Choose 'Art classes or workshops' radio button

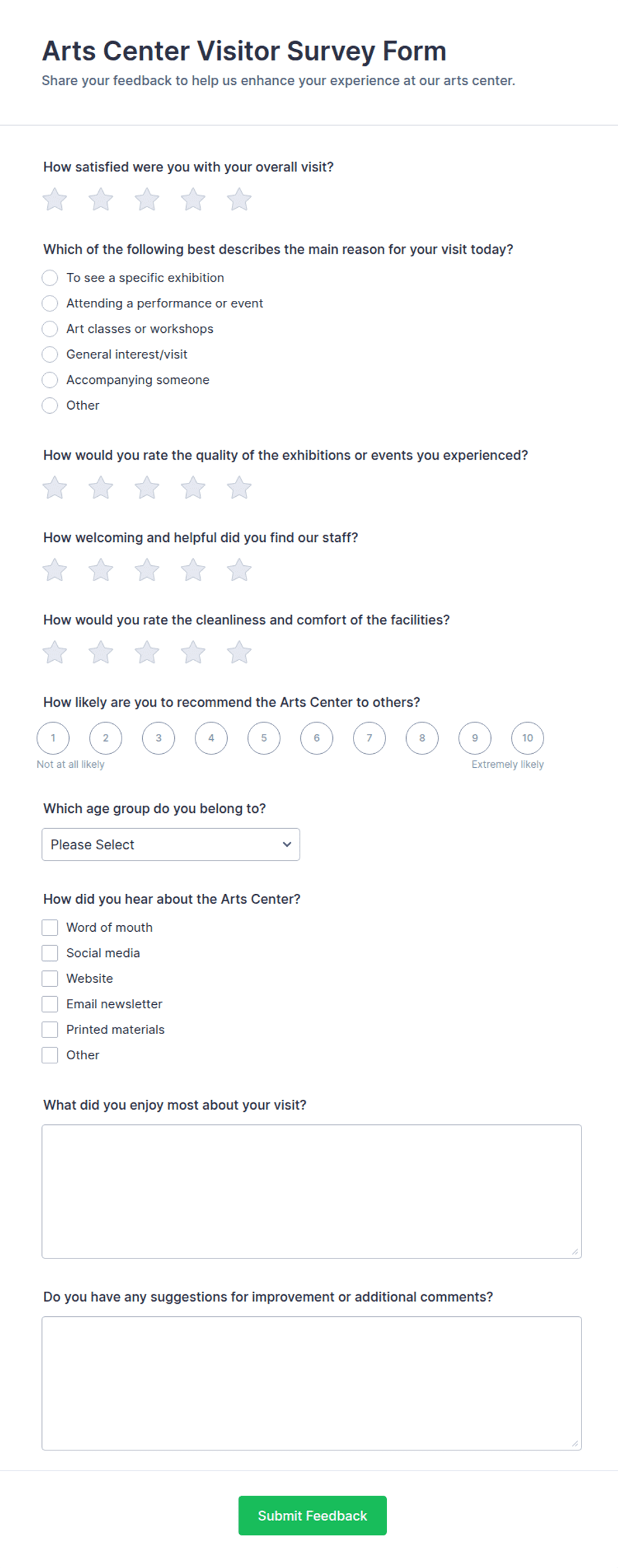50,329
